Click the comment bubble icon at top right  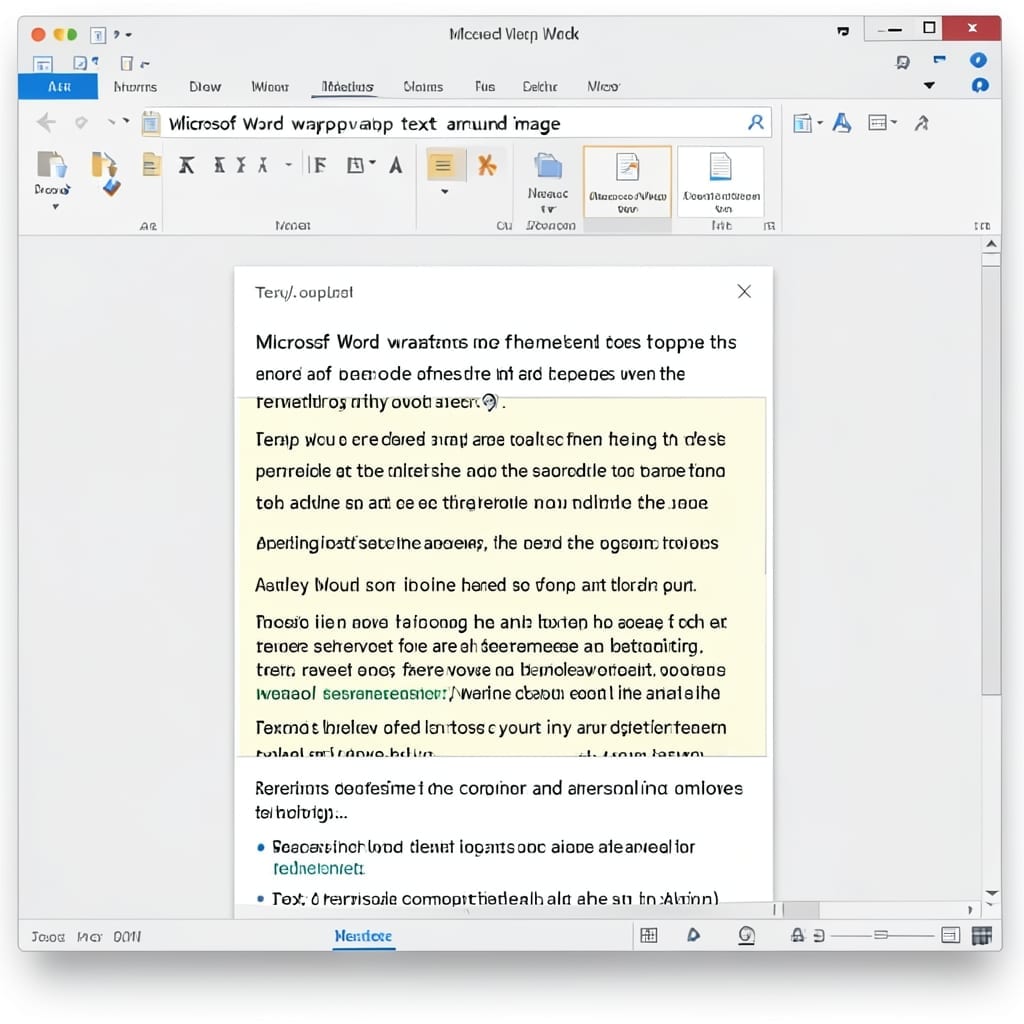pos(903,62)
